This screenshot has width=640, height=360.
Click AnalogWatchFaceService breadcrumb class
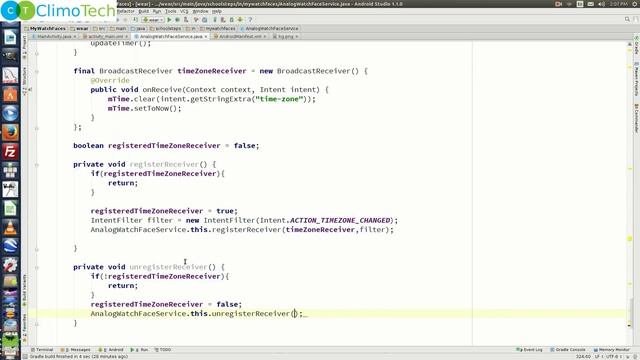click(x=269, y=29)
